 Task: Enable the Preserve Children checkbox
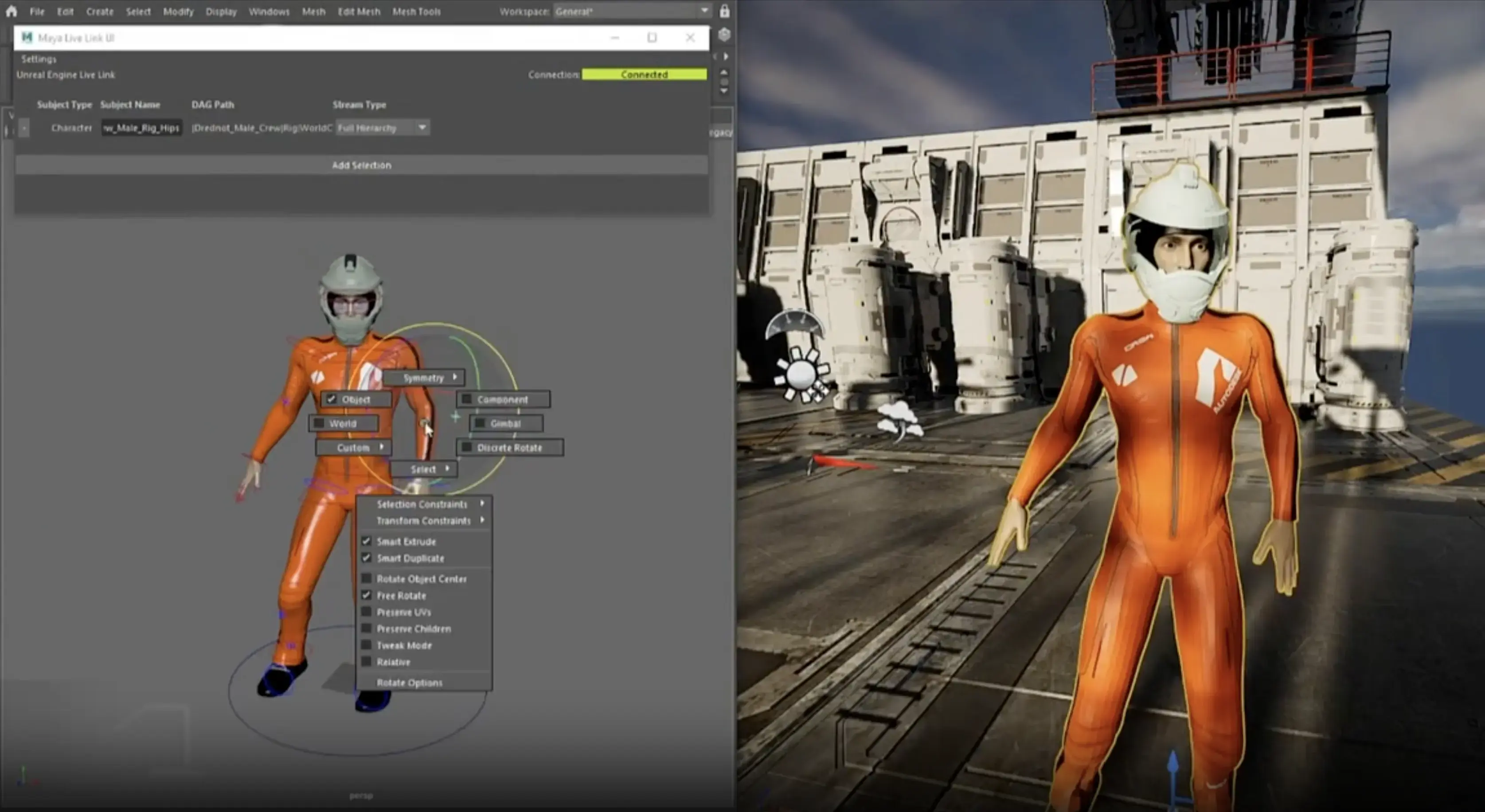366,629
